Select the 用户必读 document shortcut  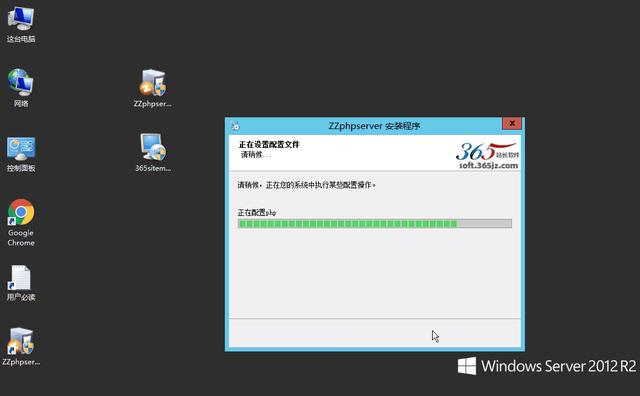click(x=21, y=283)
